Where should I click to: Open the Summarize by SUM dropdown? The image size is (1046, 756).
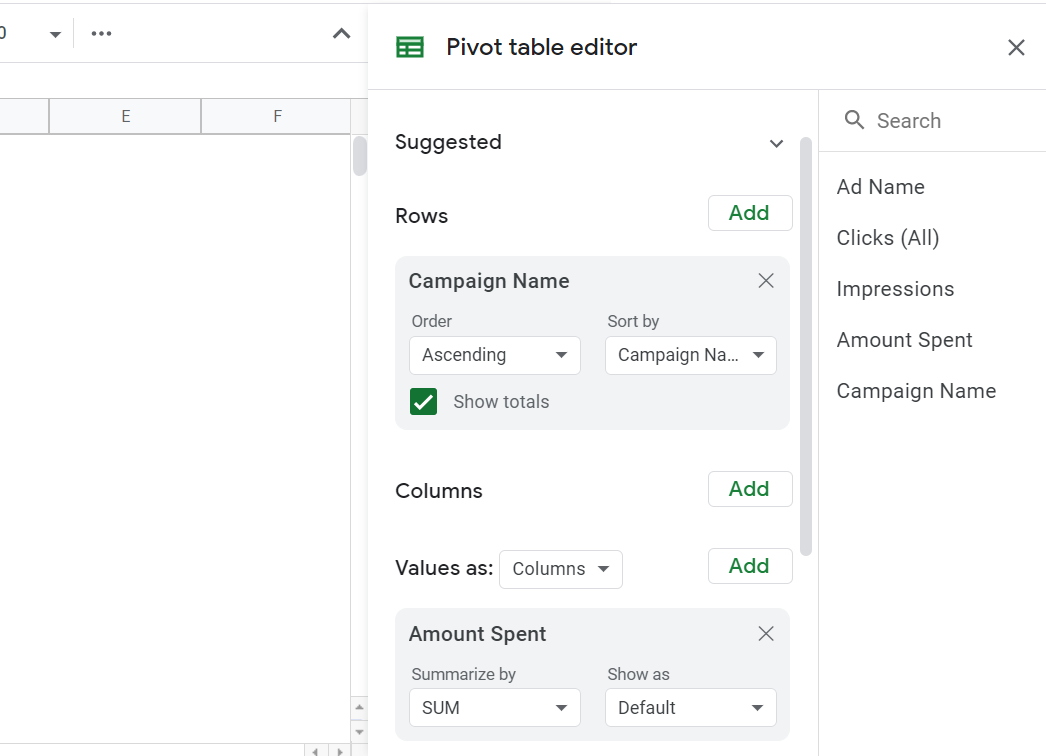pos(494,708)
